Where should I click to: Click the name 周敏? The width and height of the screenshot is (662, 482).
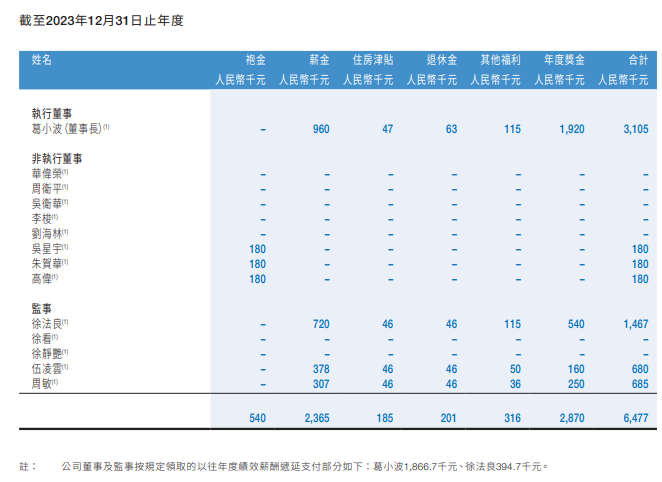tap(44, 384)
